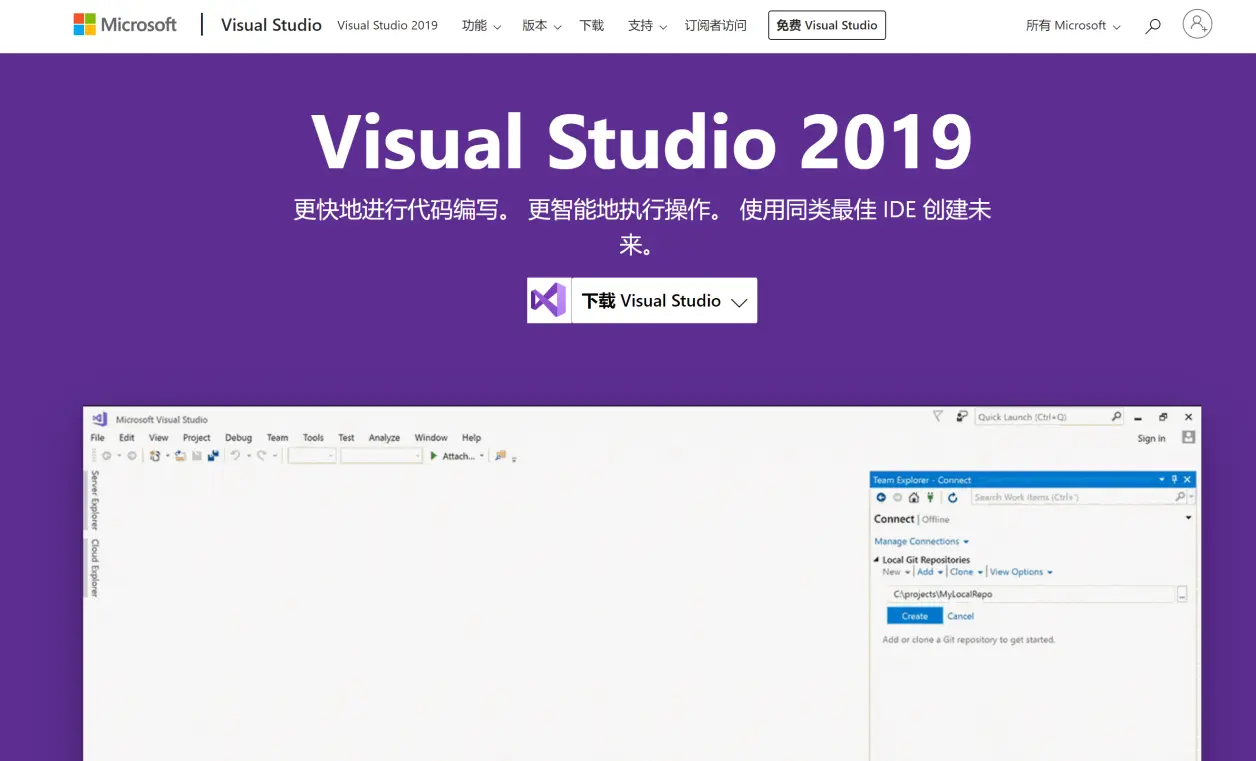The width and height of the screenshot is (1256, 761).
Task: Click the 订阅者访问 link
Action: click(x=716, y=26)
